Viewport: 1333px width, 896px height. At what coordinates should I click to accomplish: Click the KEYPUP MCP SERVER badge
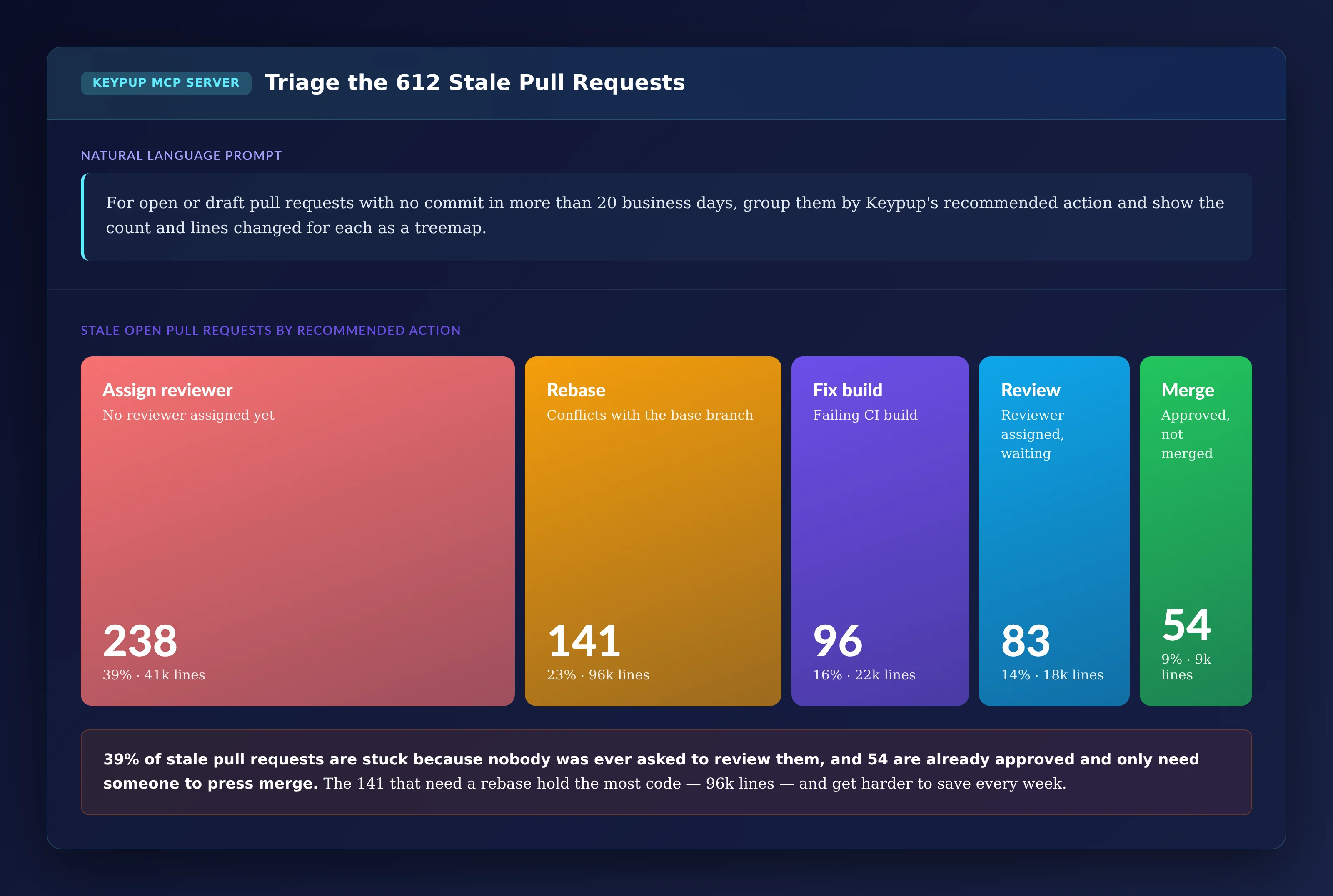(166, 83)
